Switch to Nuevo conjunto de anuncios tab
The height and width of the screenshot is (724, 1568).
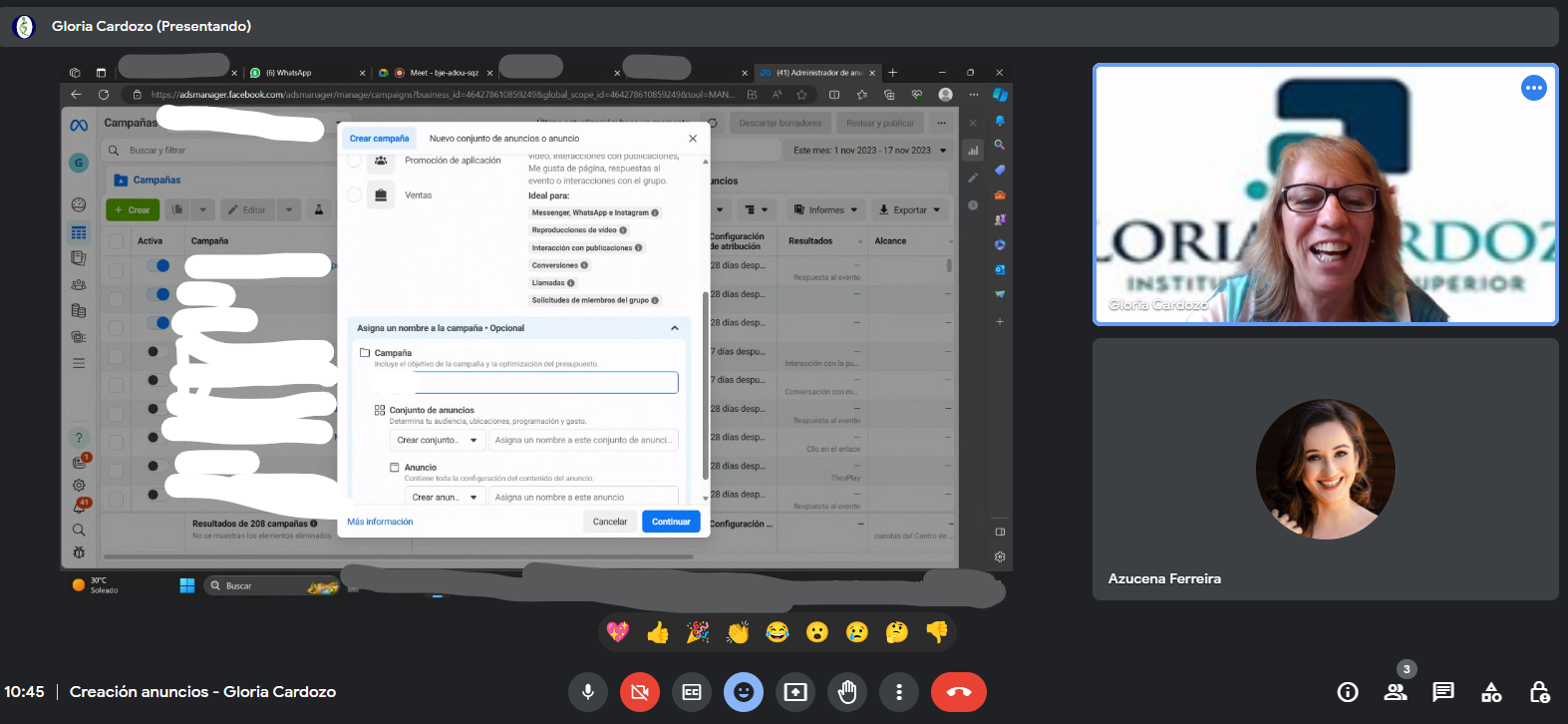click(503, 139)
